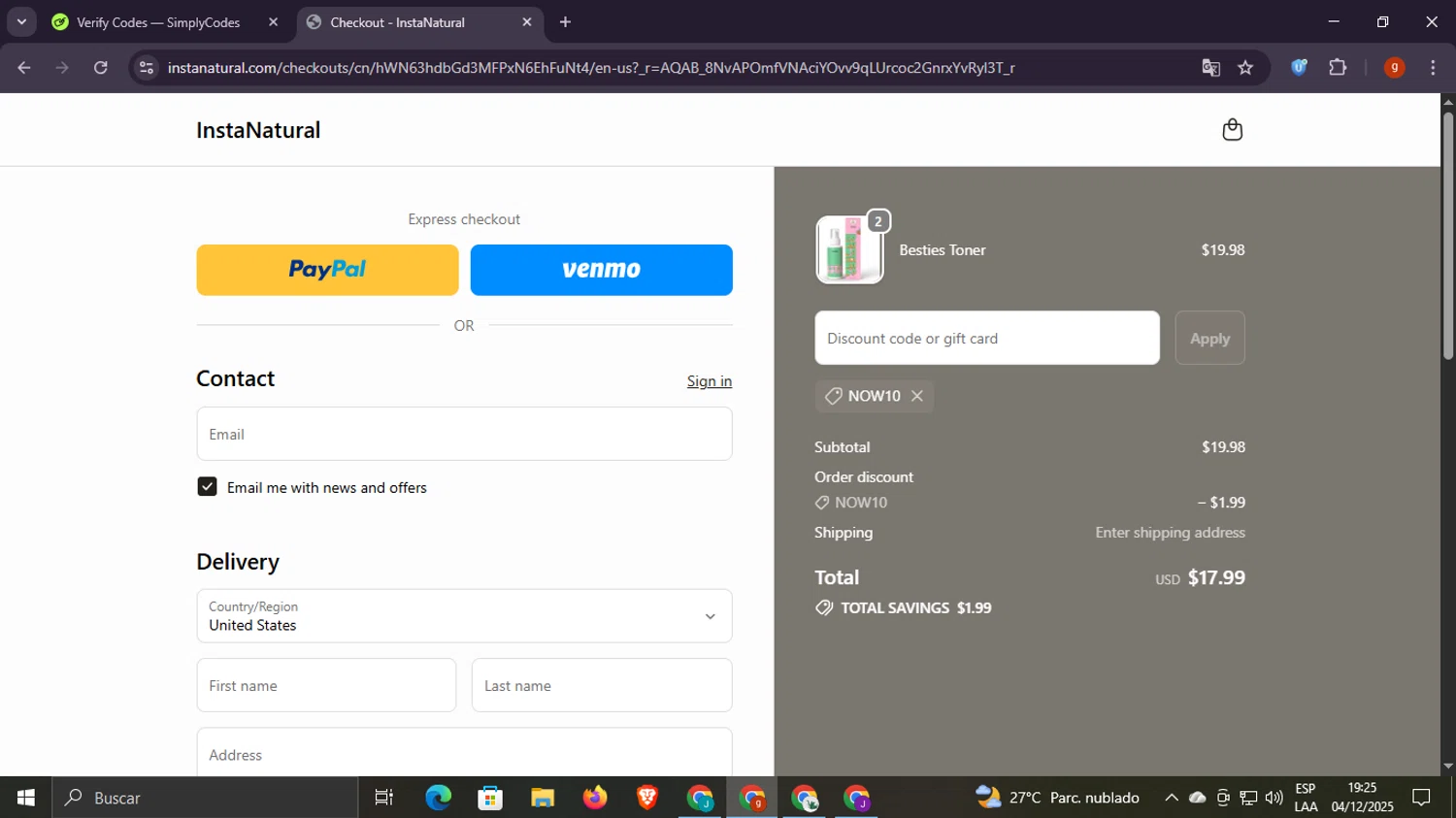Click the ESP LAA language indicator
The height and width of the screenshot is (818, 1456).
click(1306, 798)
